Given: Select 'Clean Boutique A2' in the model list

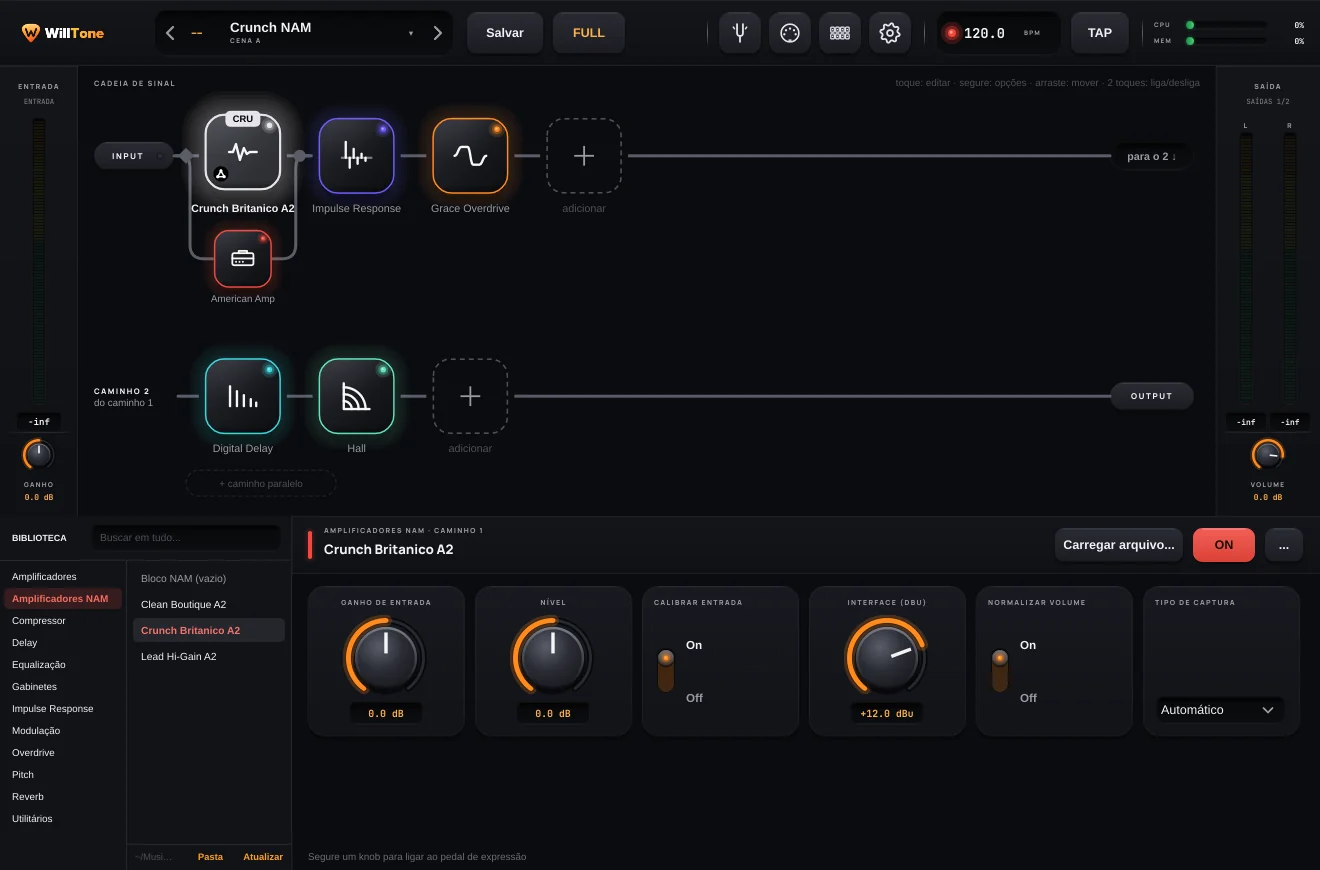Looking at the screenshot, I should point(209,605).
